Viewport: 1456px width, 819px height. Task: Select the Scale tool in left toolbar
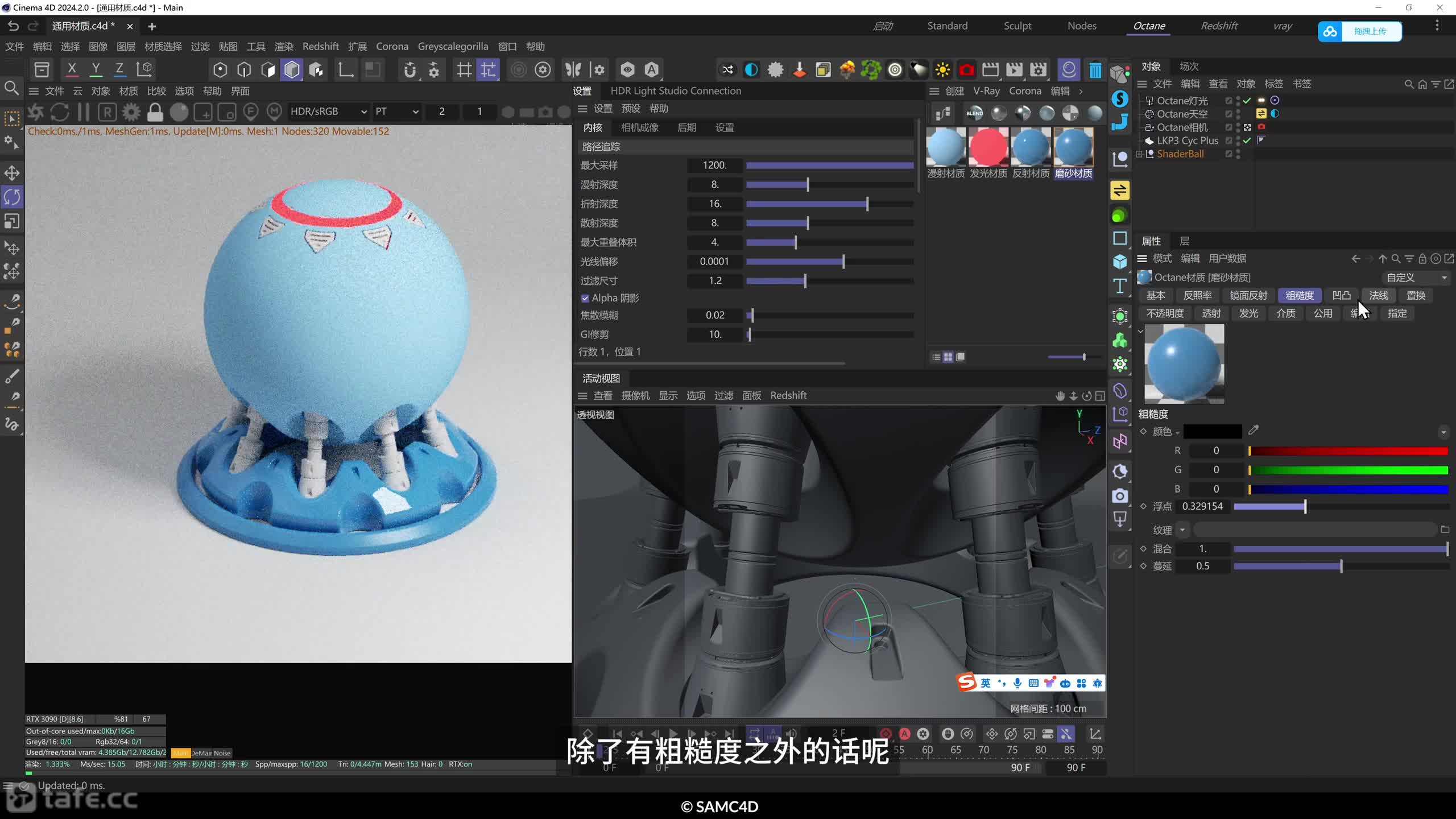(12, 221)
